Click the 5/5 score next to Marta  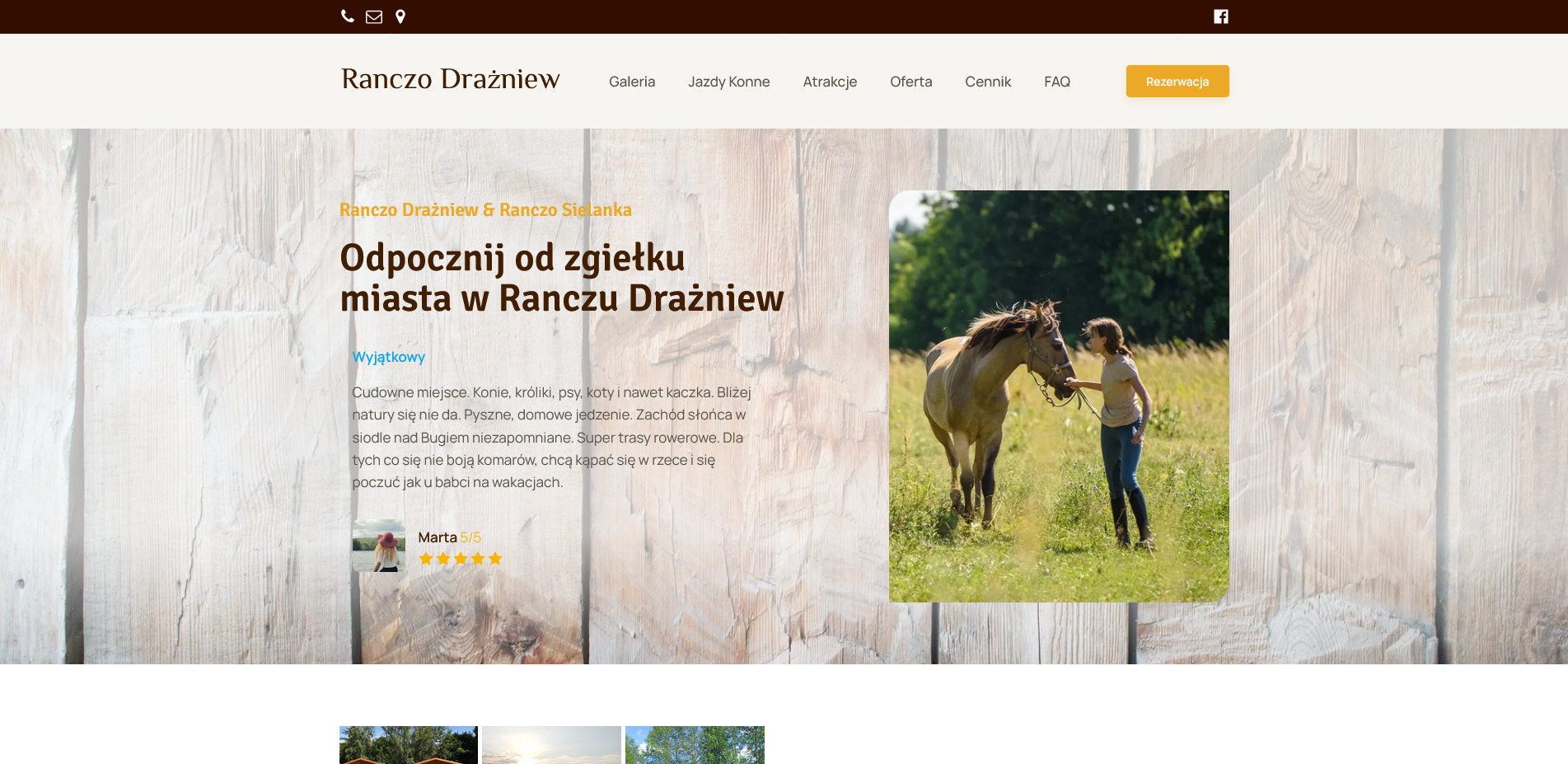coord(471,537)
